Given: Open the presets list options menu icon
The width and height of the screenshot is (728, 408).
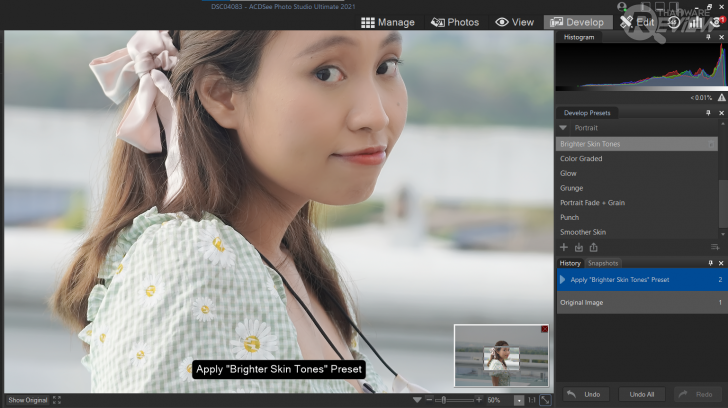Looking at the screenshot, I should point(715,247).
